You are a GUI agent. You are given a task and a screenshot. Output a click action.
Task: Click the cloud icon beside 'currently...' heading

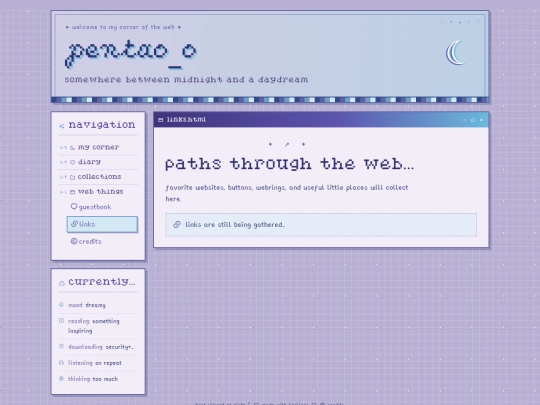(62, 283)
